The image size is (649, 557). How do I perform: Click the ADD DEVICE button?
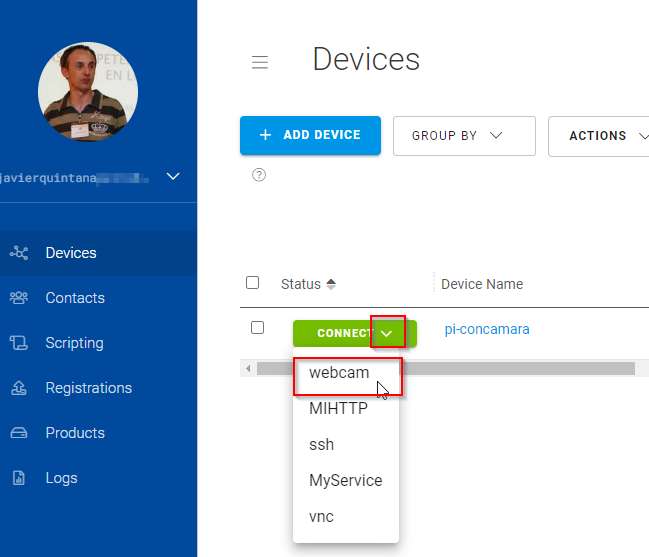point(310,135)
